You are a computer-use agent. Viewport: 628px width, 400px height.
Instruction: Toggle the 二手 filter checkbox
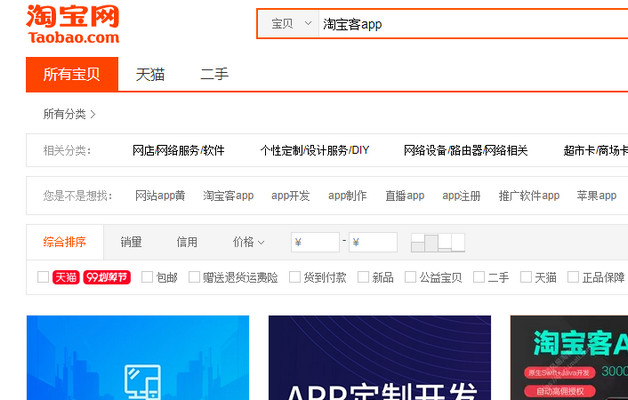click(x=479, y=277)
